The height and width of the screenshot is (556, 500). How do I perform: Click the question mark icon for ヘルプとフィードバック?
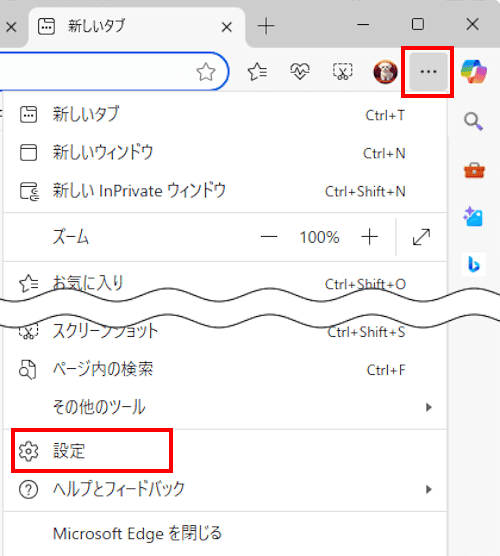coord(28,489)
